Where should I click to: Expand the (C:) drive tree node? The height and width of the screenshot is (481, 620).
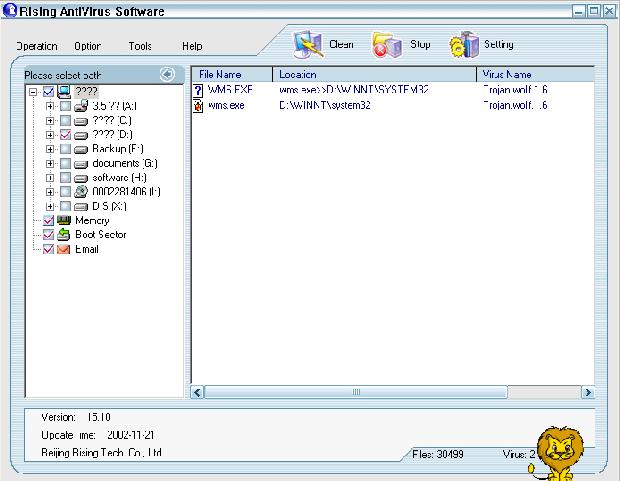[50, 120]
